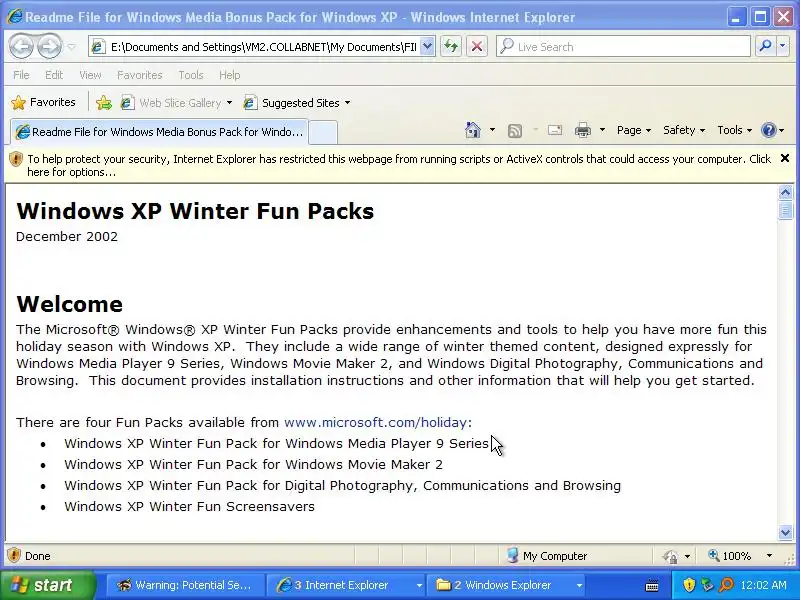This screenshot has width=800, height=600.
Task: Expand Home button dropdown arrow
Action: coord(492,130)
